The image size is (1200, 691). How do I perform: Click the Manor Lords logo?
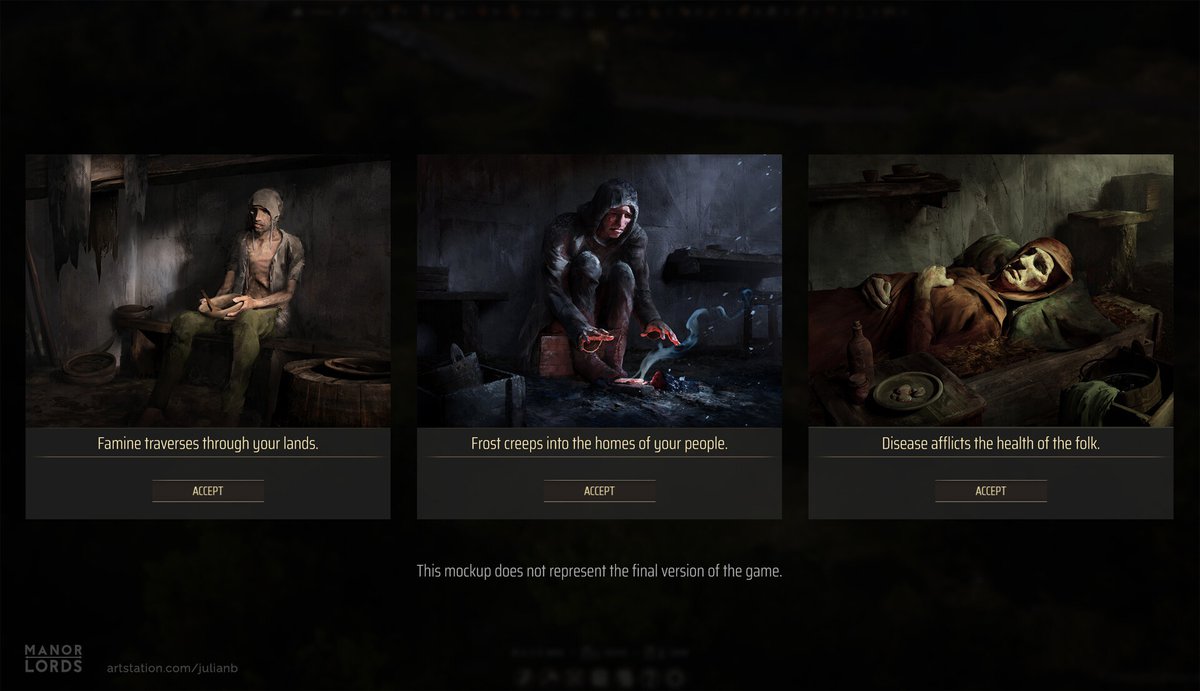point(54,659)
